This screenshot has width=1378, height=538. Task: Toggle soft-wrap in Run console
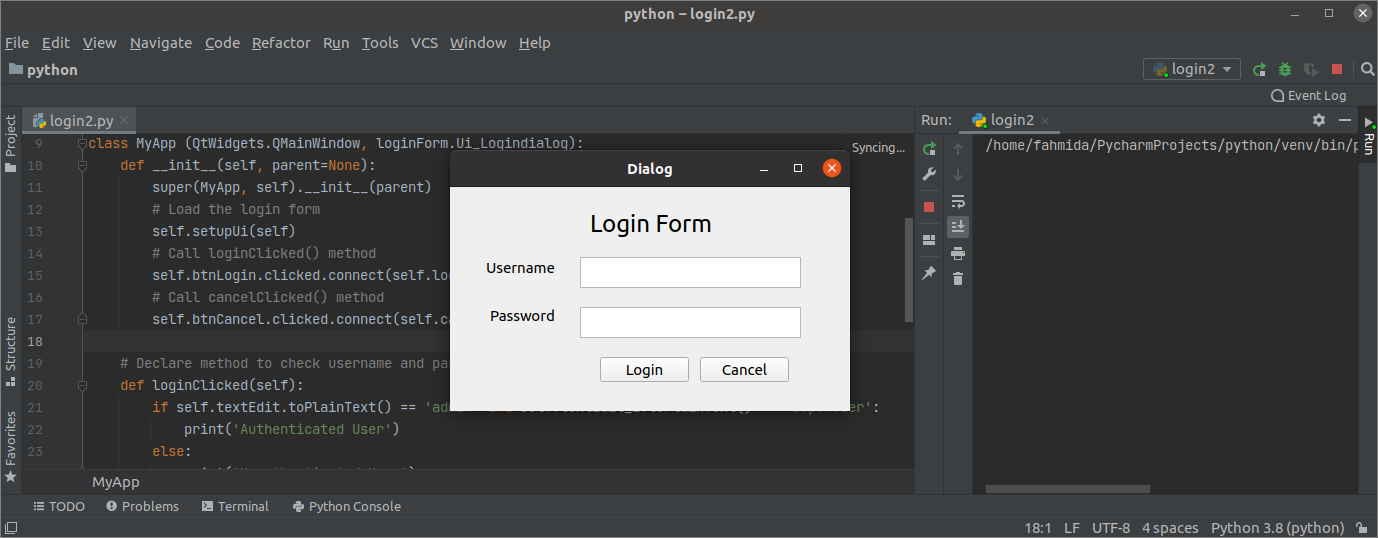pos(958,201)
